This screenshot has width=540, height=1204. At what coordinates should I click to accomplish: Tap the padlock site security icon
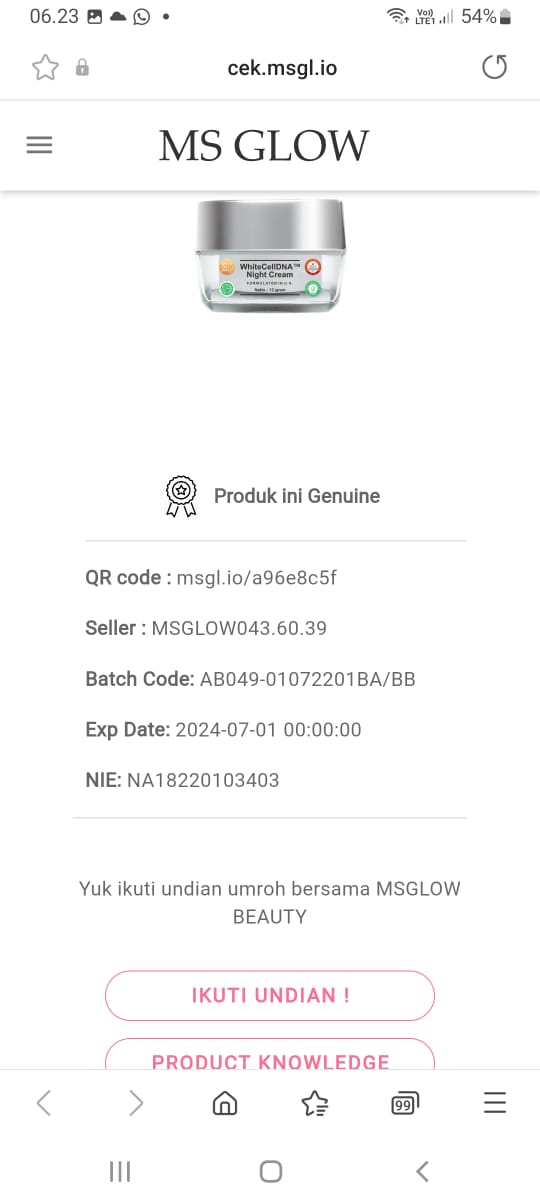click(x=83, y=68)
